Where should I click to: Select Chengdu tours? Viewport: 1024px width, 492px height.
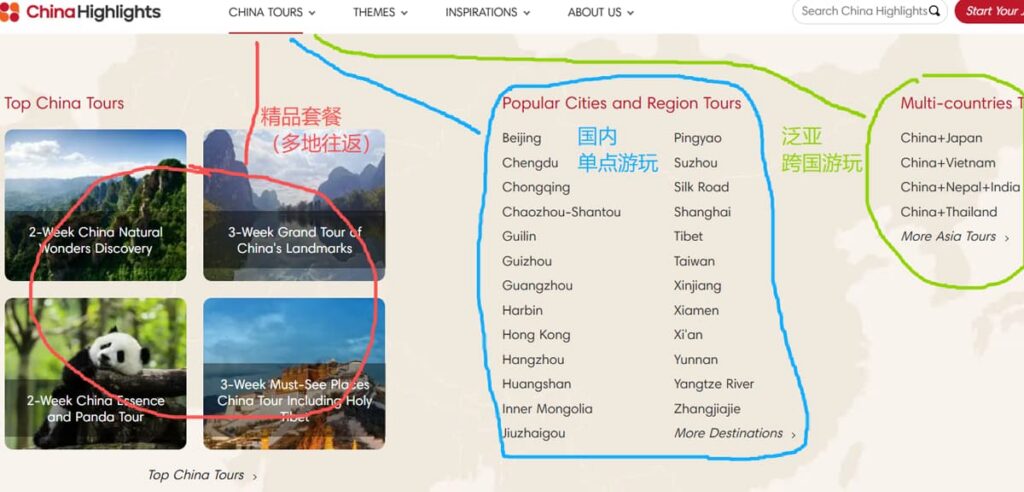530,163
